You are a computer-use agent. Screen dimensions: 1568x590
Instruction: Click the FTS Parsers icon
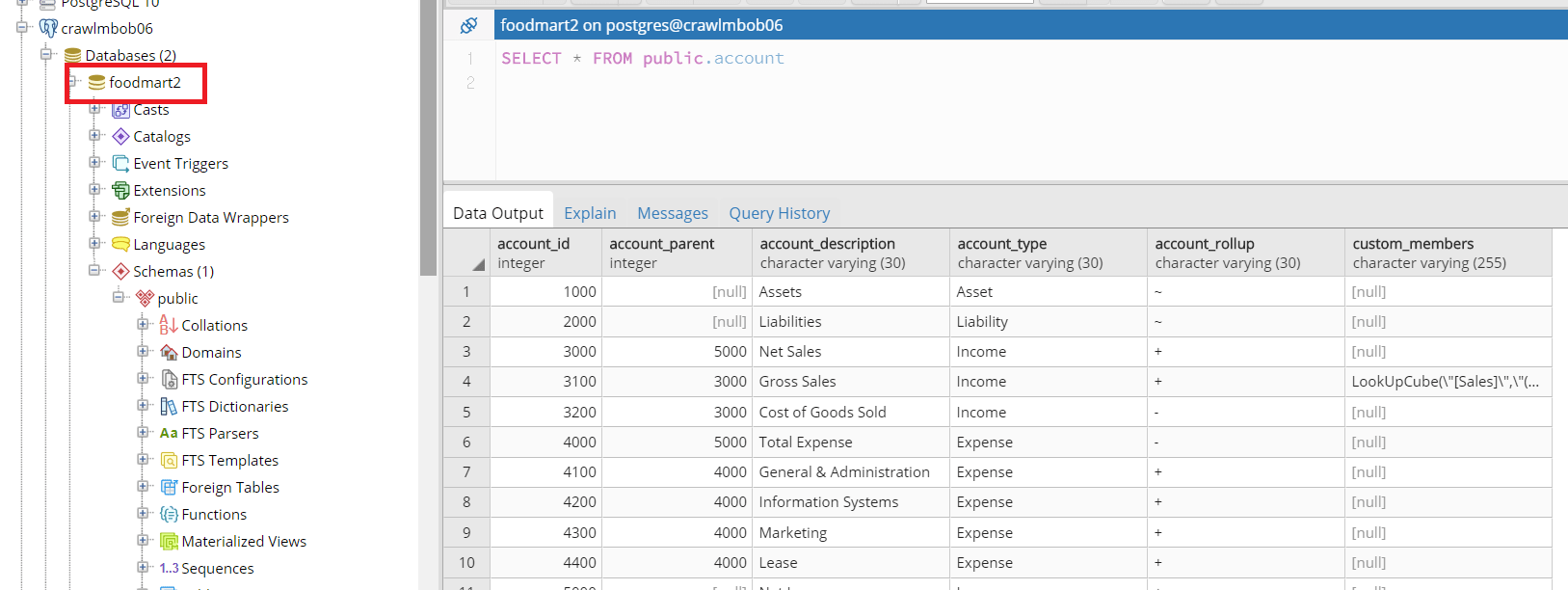click(x=169, y=433)
